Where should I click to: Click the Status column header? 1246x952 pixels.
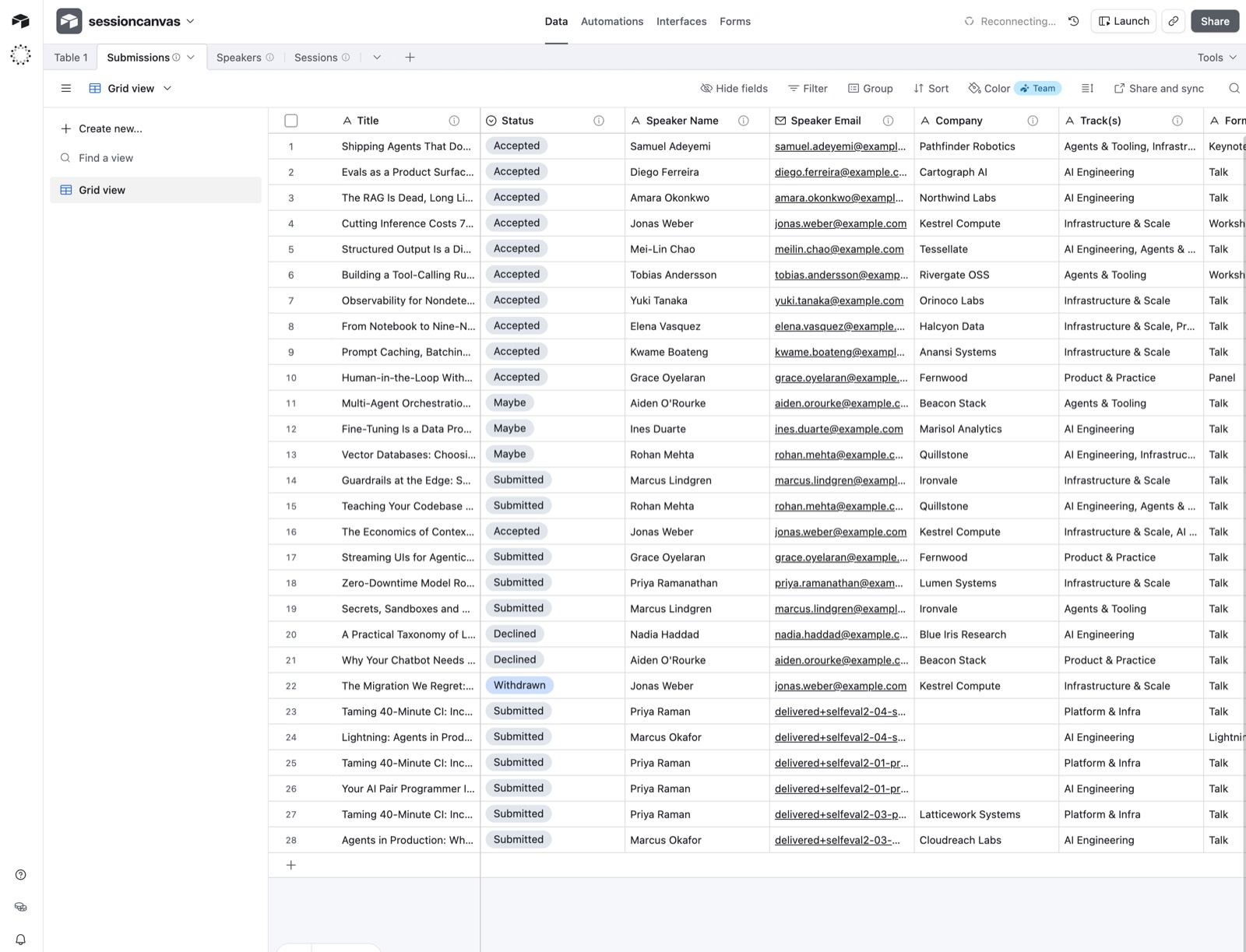[552, 121]
